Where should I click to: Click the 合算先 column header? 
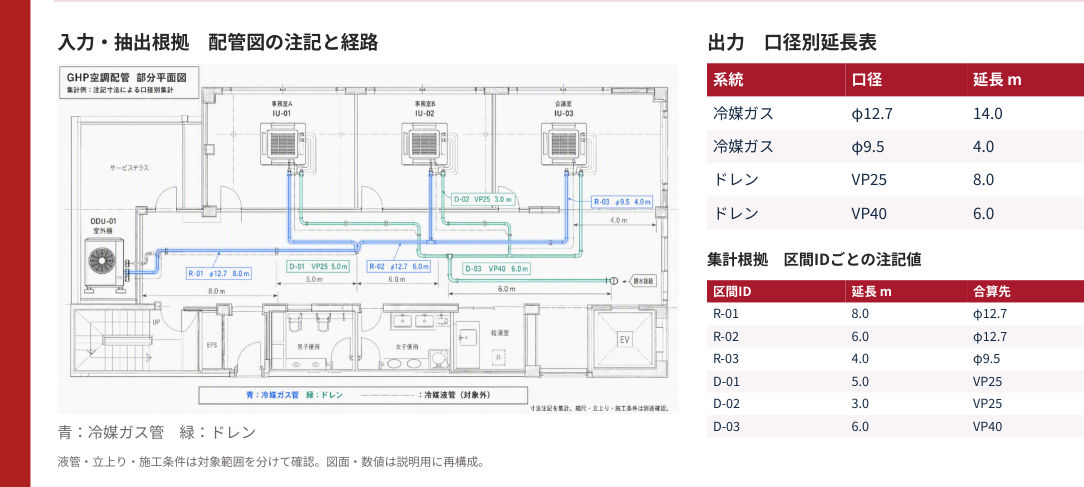(991, 291)
